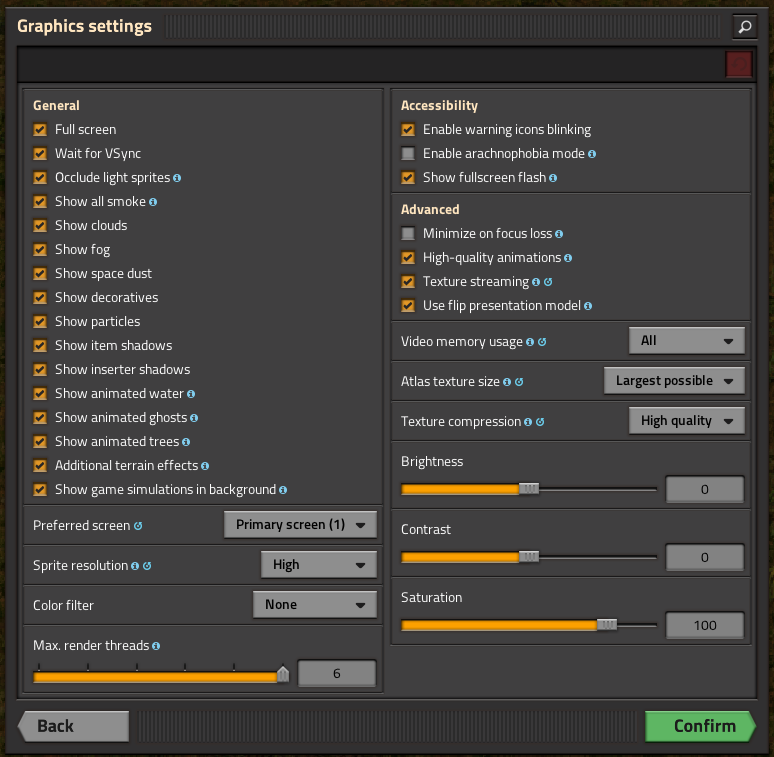774x757 pixels.
Task: Click the Max. render threads slider handle
Action: point(283,674)
